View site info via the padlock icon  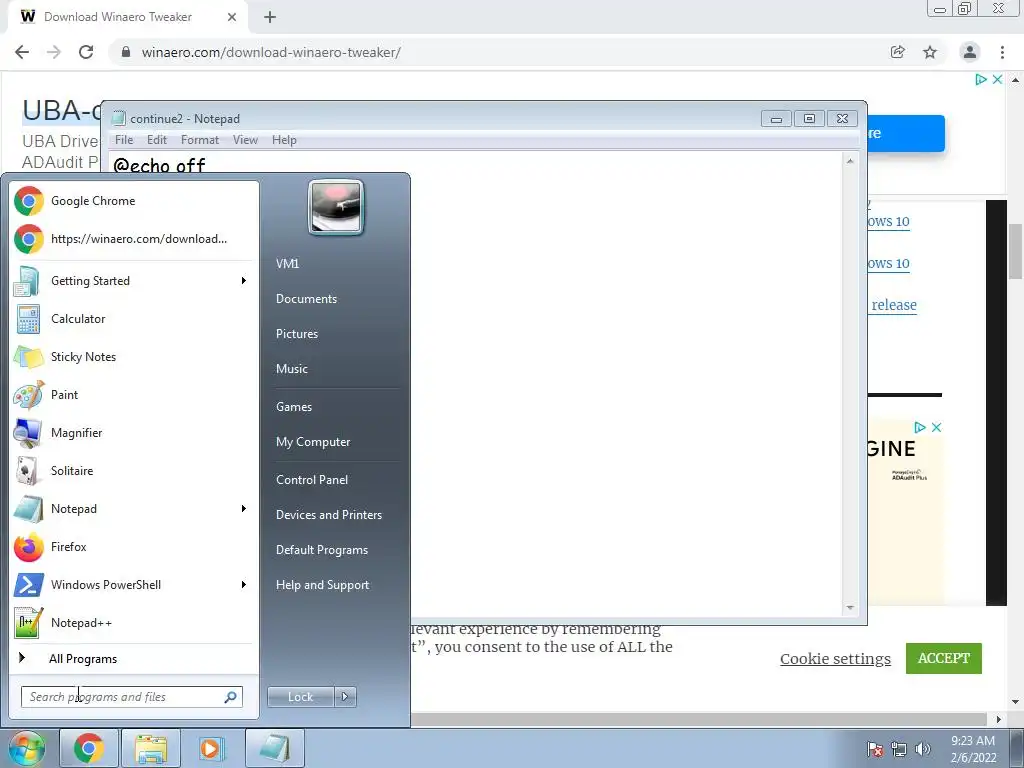126,52
